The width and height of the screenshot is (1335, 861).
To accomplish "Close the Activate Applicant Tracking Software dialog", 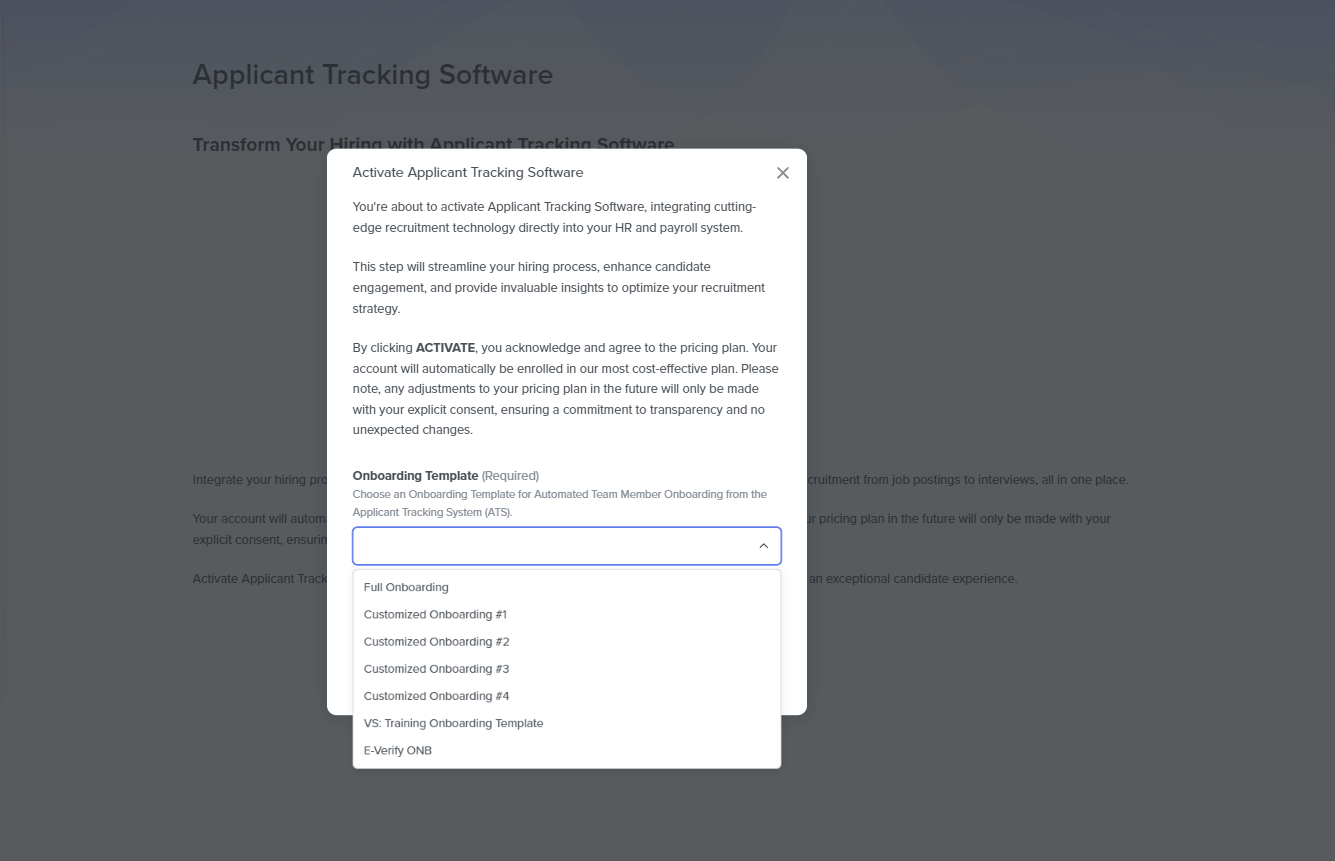I will 782,173.
